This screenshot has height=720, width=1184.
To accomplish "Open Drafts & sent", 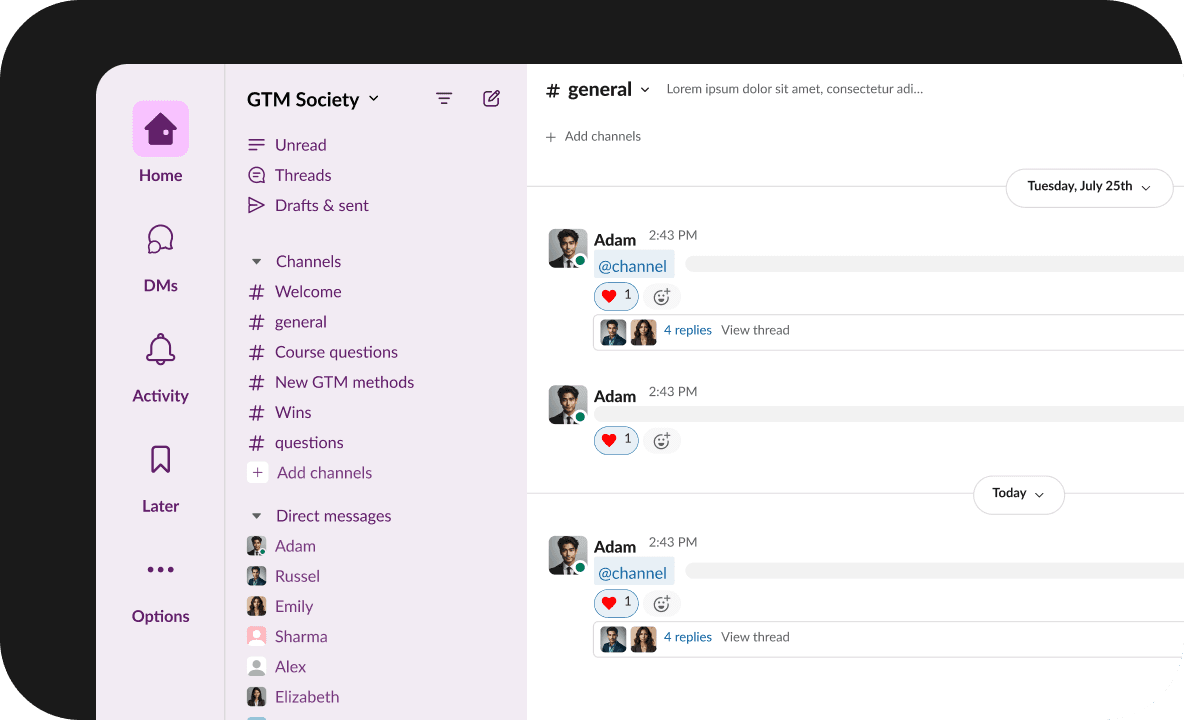I will [x=308, y=205].
